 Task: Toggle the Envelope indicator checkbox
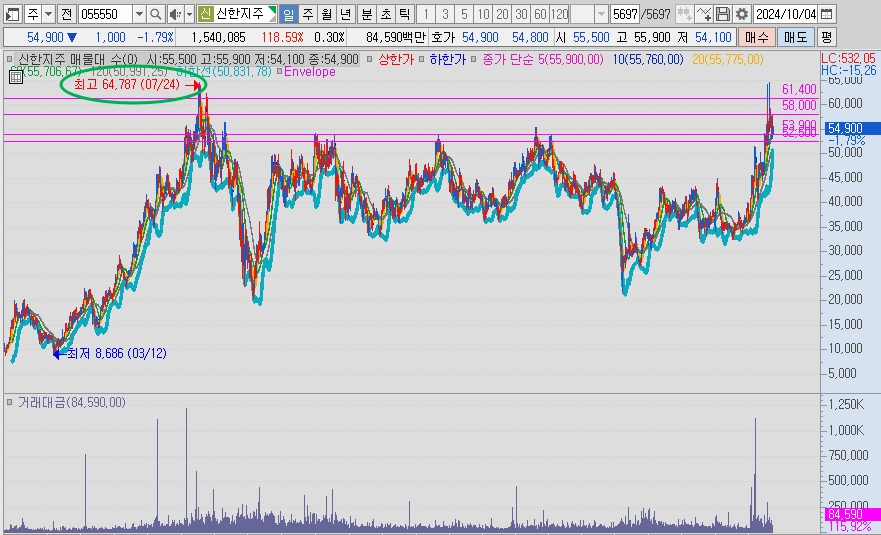(x=279, y=71)
